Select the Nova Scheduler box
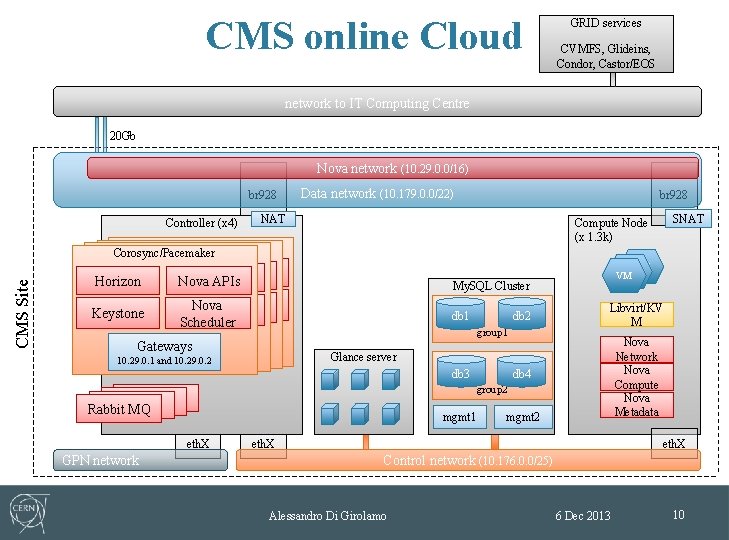The image size is (729, 540). click(208, 313)
